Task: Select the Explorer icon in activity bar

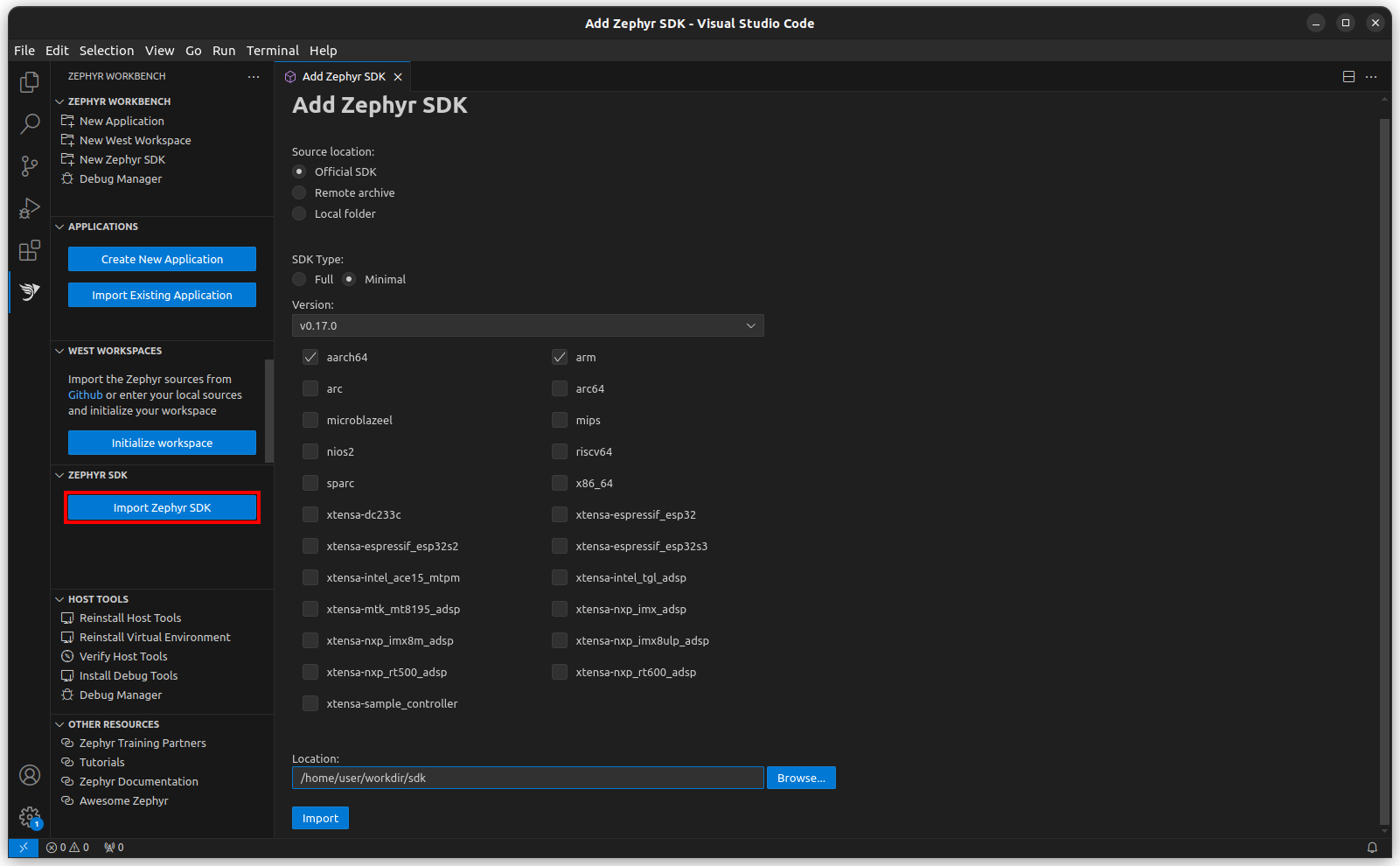Action: click(x=29, y=81)
